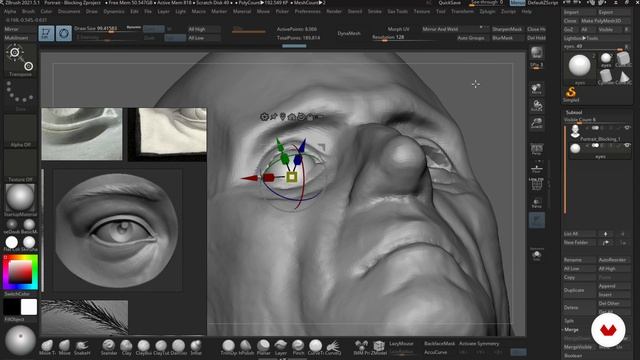Adjust the Draw Size slider
This screenshot has height=360, width=640.
[107, 29]
